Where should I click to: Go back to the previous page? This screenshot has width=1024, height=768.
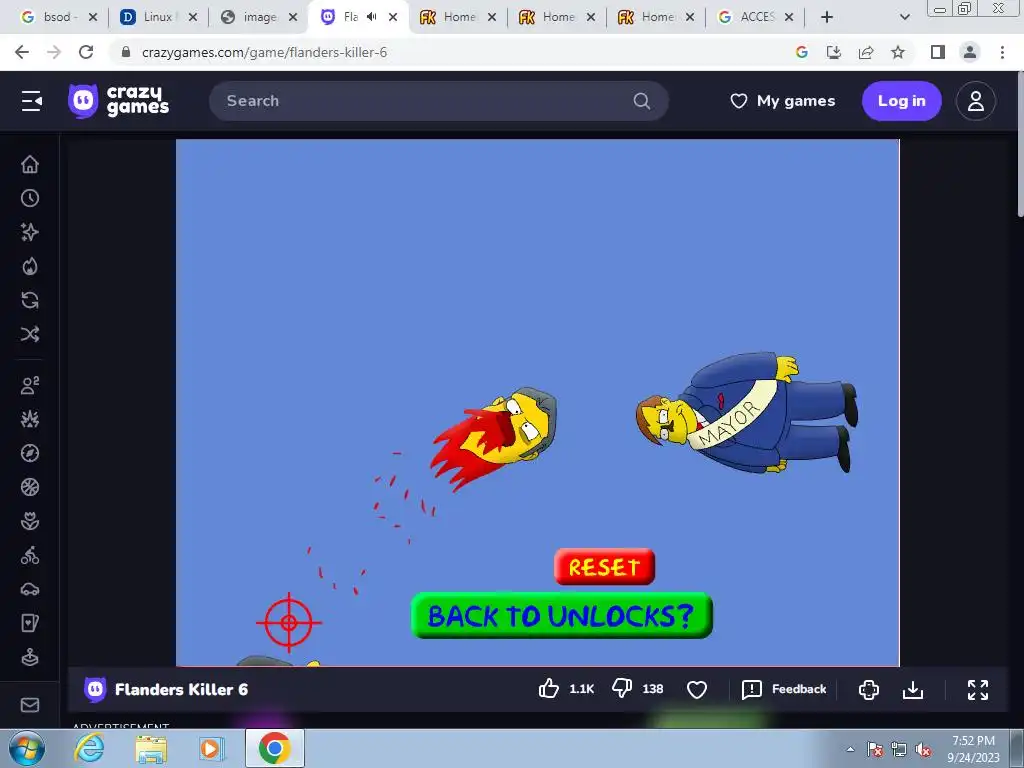pyautogui.click(x=22, y=52)
